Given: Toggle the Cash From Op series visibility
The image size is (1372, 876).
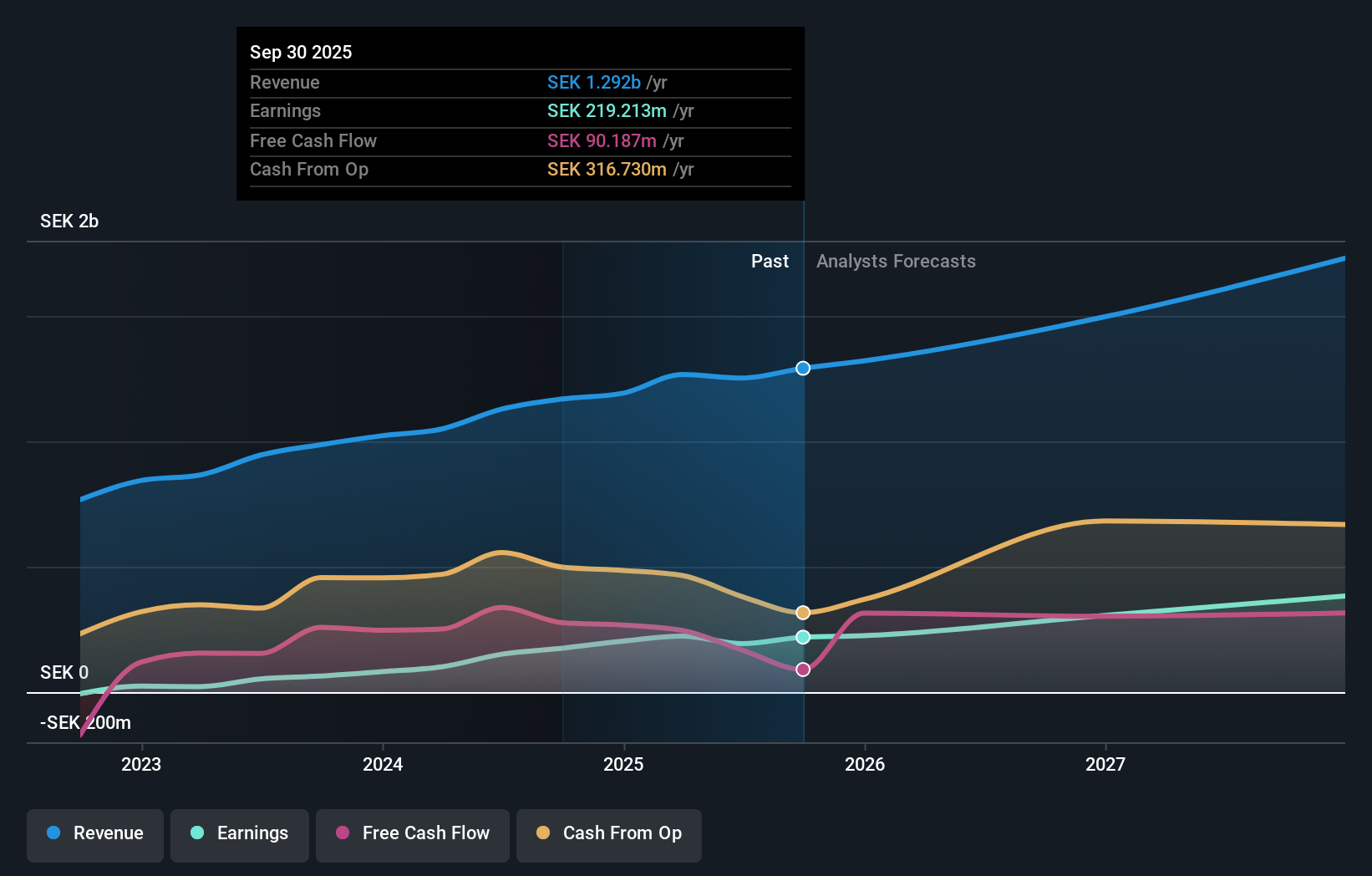Looking at the screenshot, I should click(x=608, y=835).
